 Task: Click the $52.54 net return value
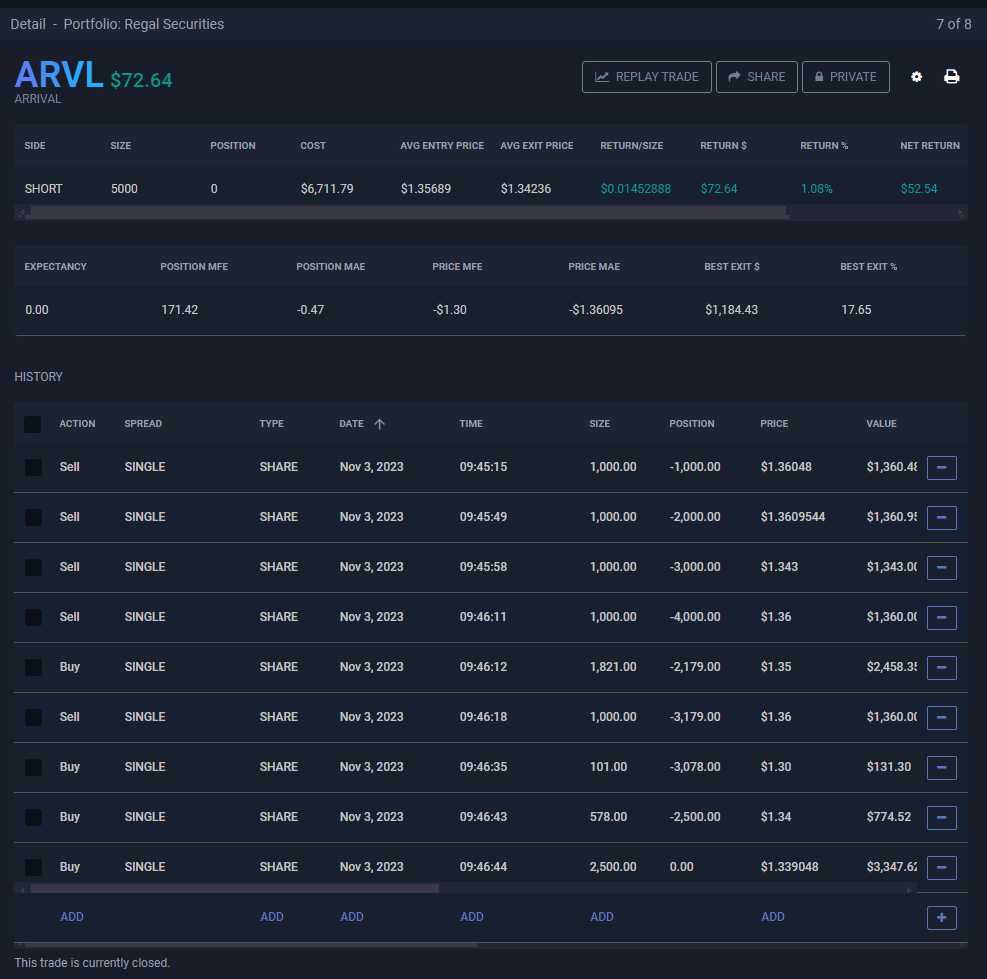pyautogui.click(x=918, y=189)
